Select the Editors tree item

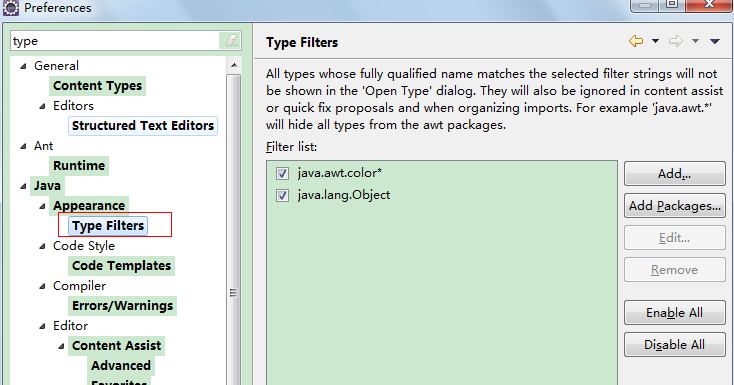pyautogui.click(x=73, y=106)
